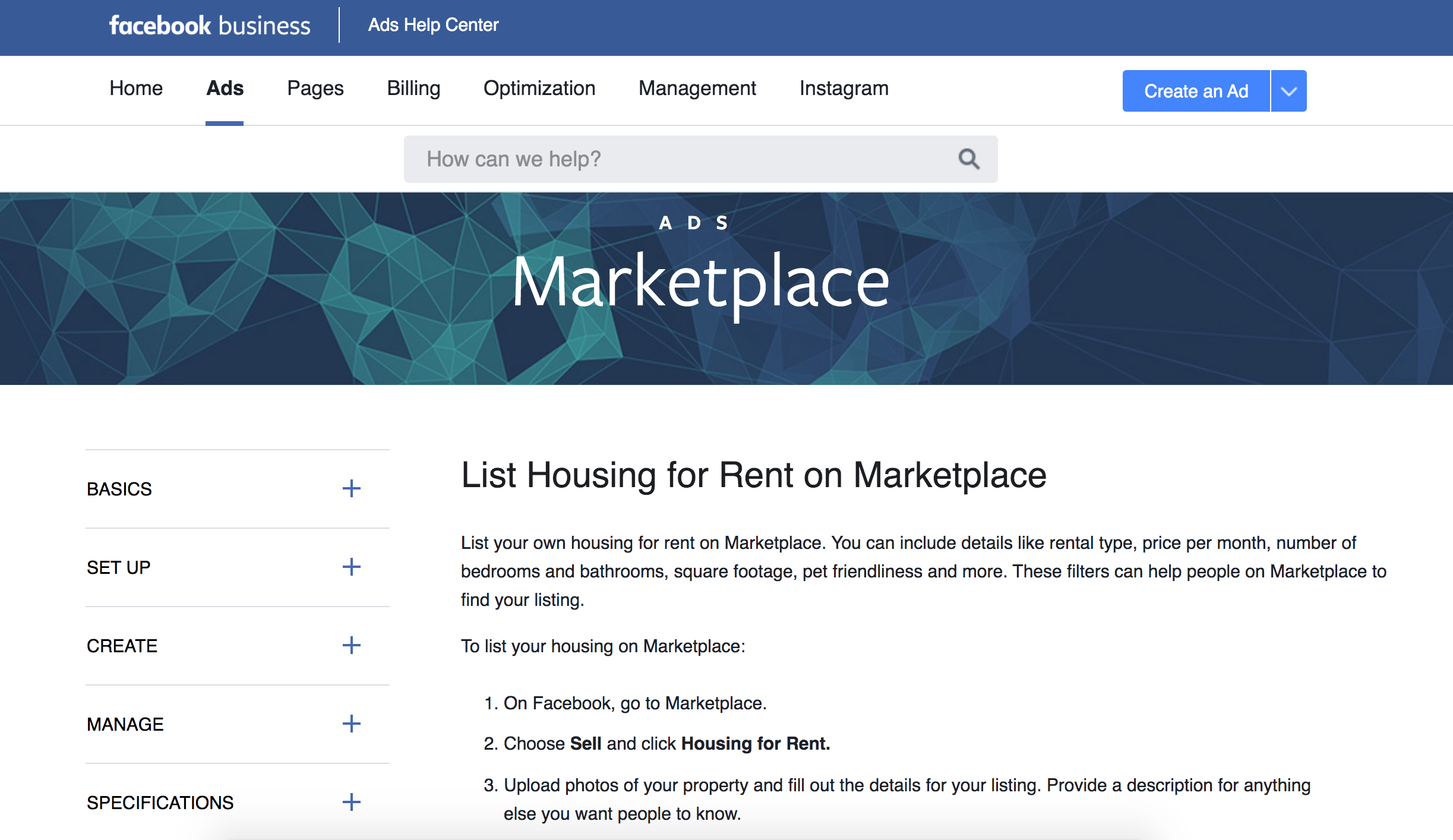1453x840 pixels.
Task: Open the Home tab
Action: click(x=136, y=88)
